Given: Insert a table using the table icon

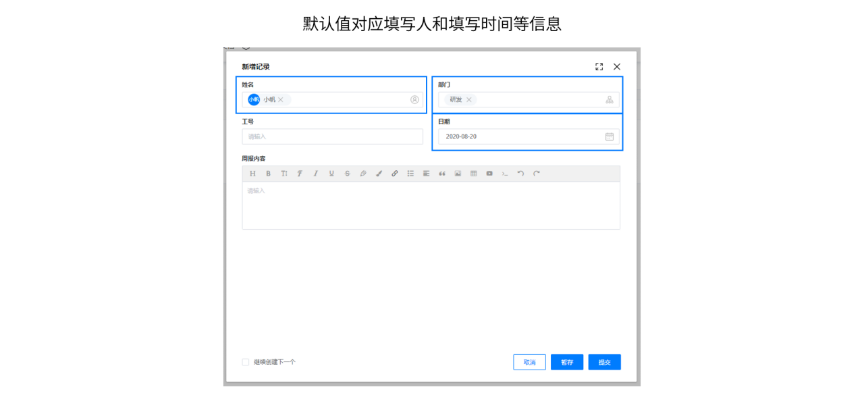Looking at the screenshot, I should [474, 173].
